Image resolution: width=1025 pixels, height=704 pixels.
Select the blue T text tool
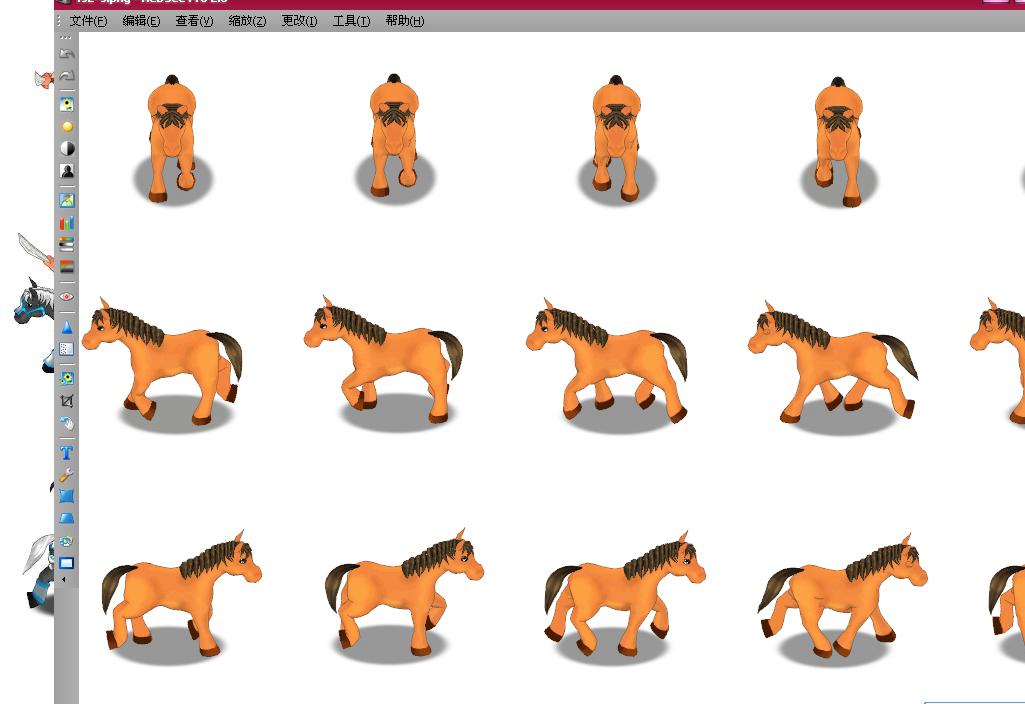pos(67,453)
